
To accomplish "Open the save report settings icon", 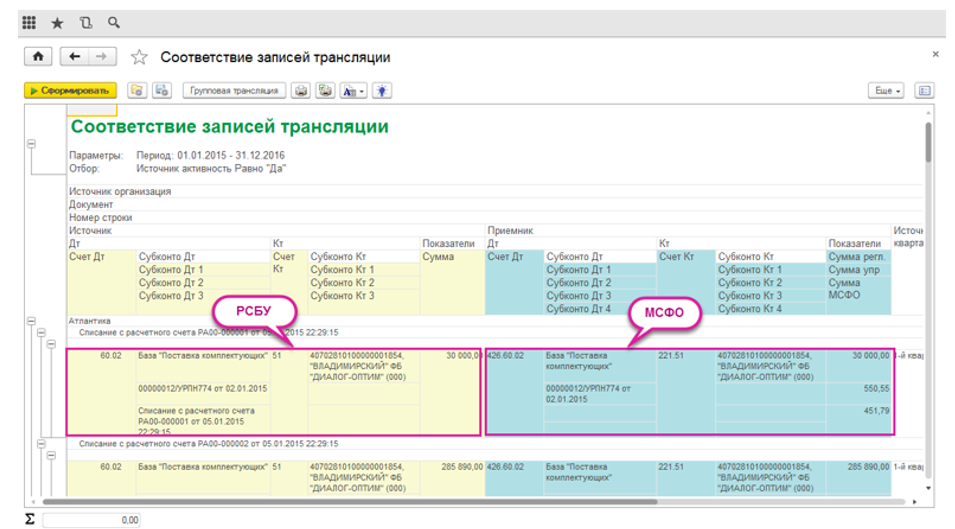I will (160, 90).
